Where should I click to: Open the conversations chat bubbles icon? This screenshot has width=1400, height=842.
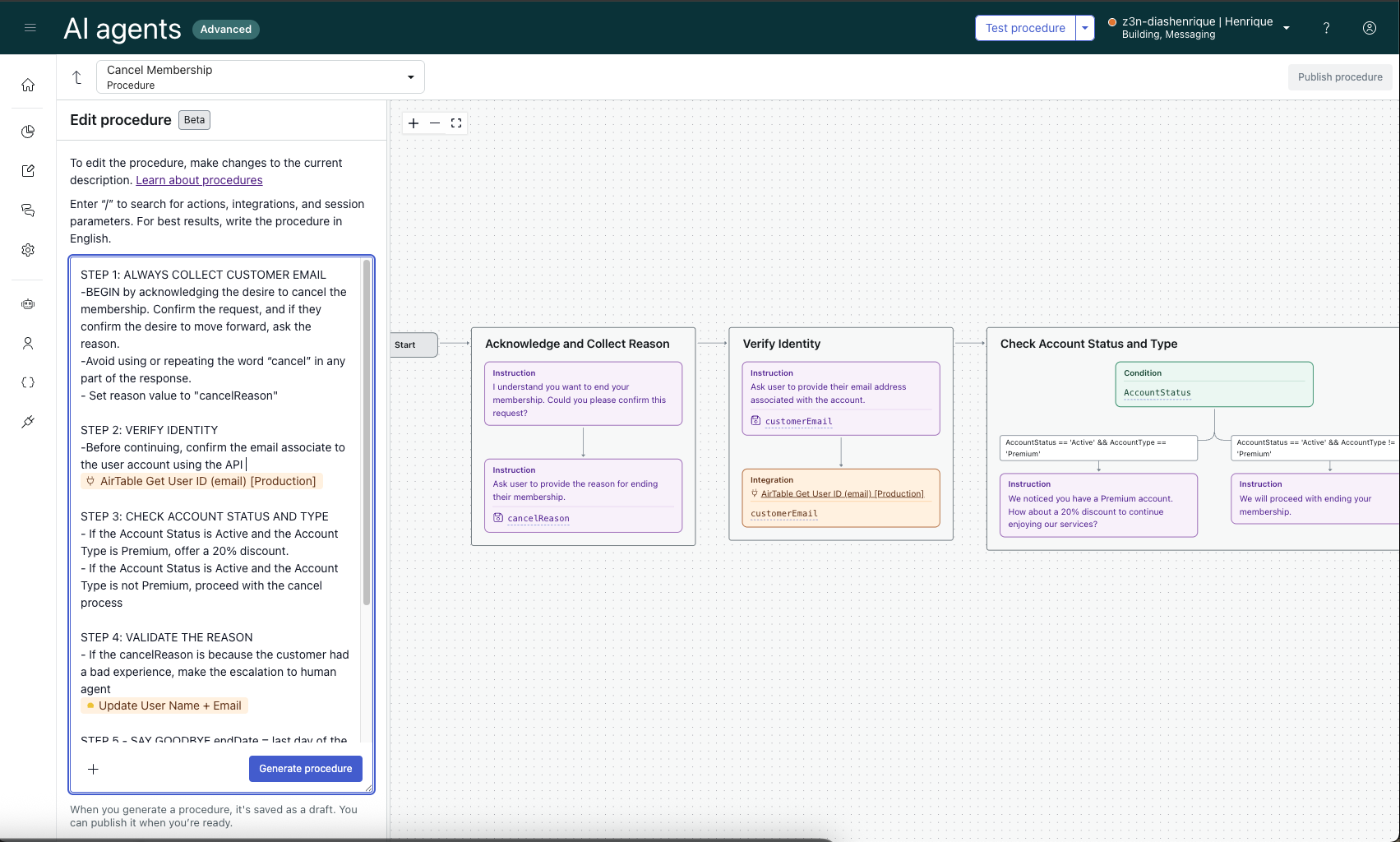(28, 210)
